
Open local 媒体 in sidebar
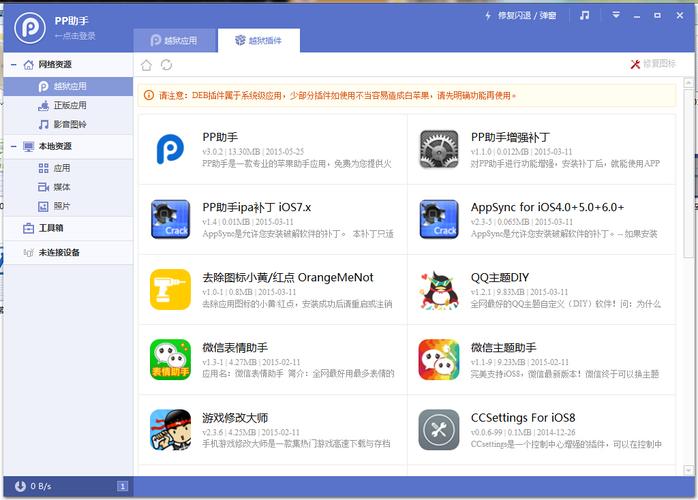69,187
